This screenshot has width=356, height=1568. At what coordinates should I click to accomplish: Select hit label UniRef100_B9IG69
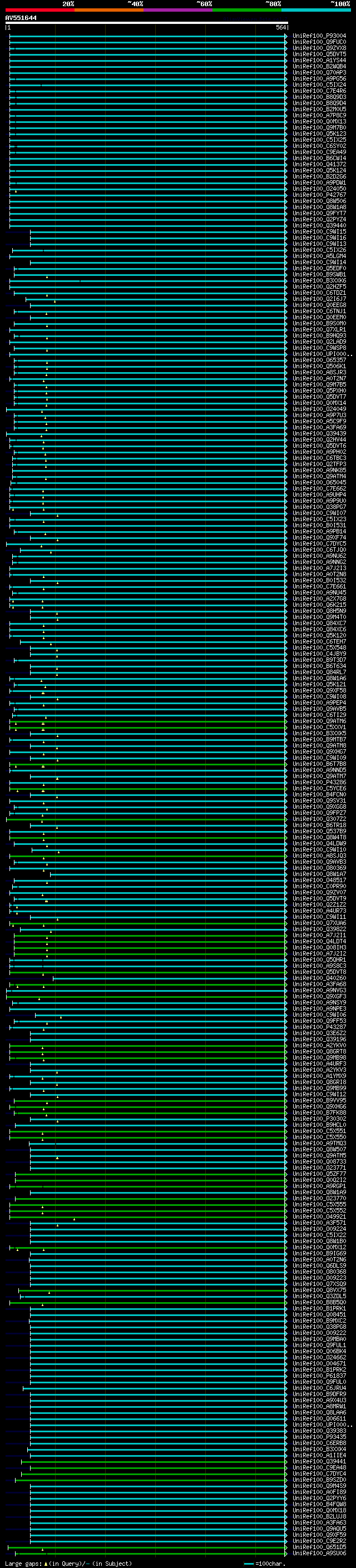pos(319,1253)
